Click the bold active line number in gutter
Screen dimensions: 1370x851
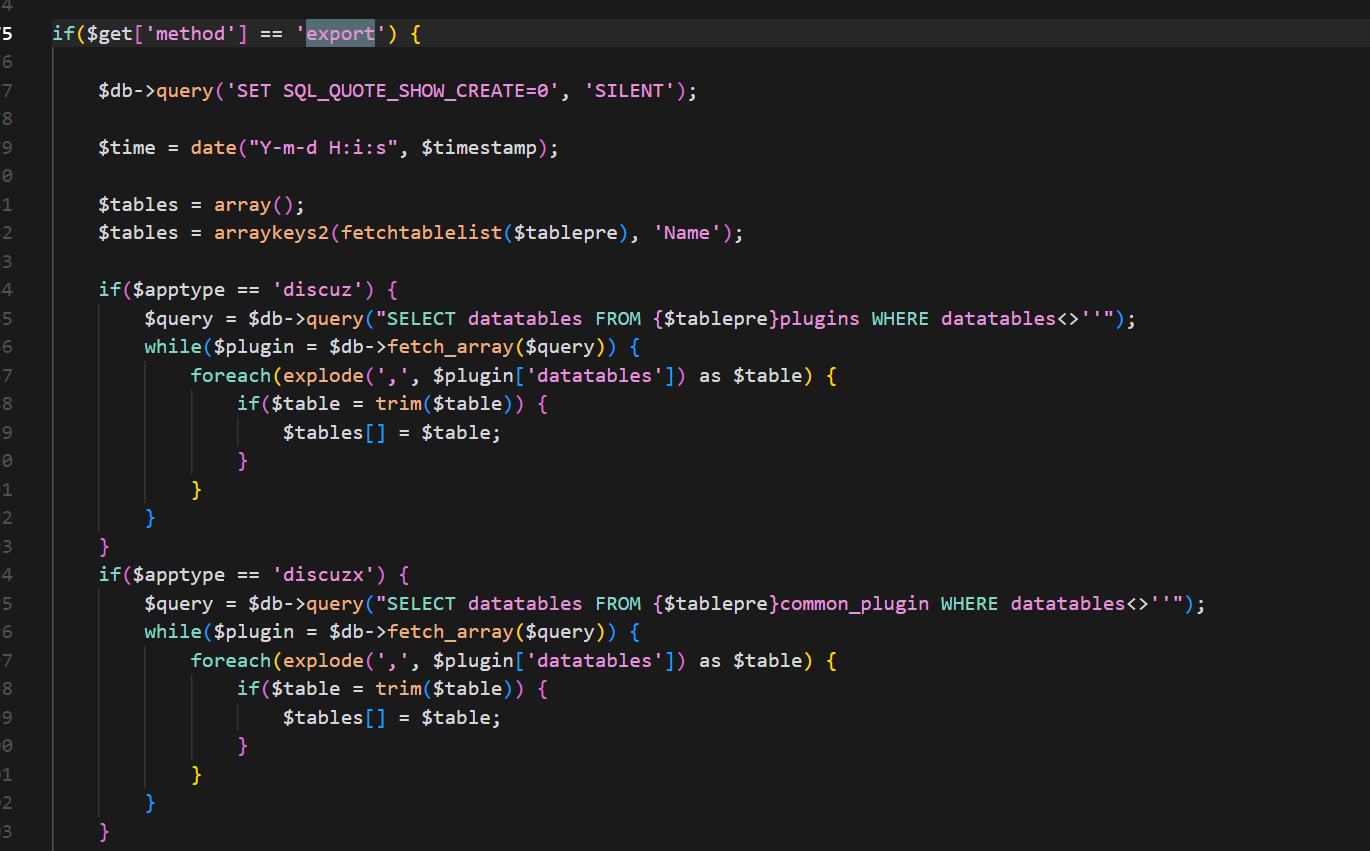(x=8, y=34)
